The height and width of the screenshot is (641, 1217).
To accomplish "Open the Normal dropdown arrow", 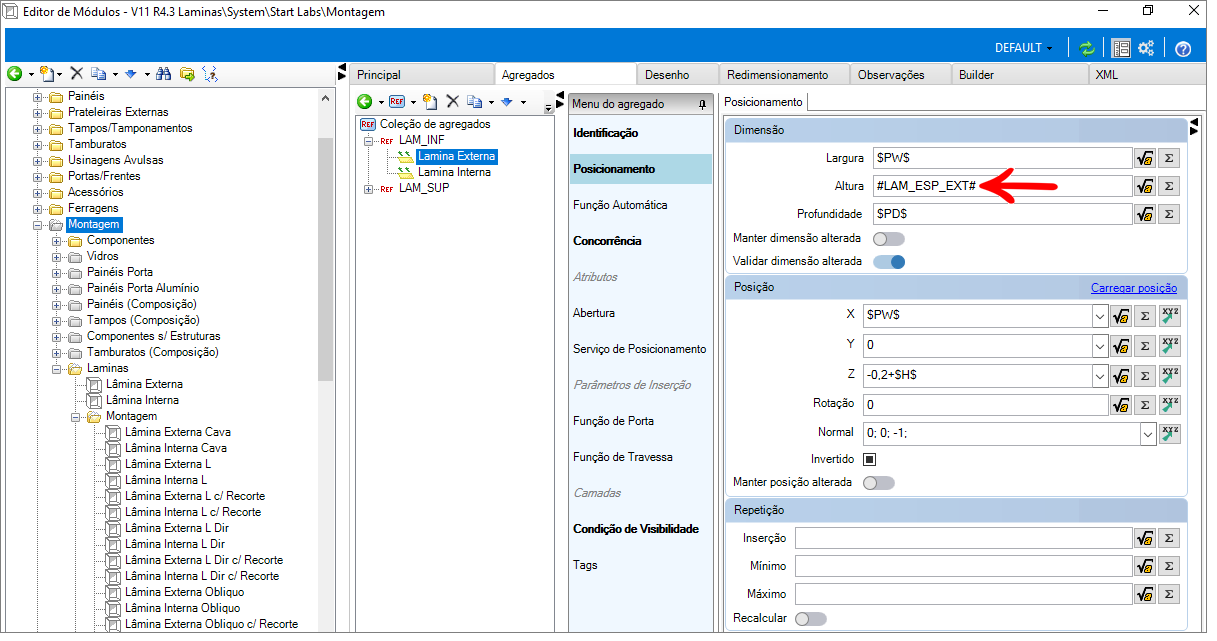I will click(x=1148, y=434).
